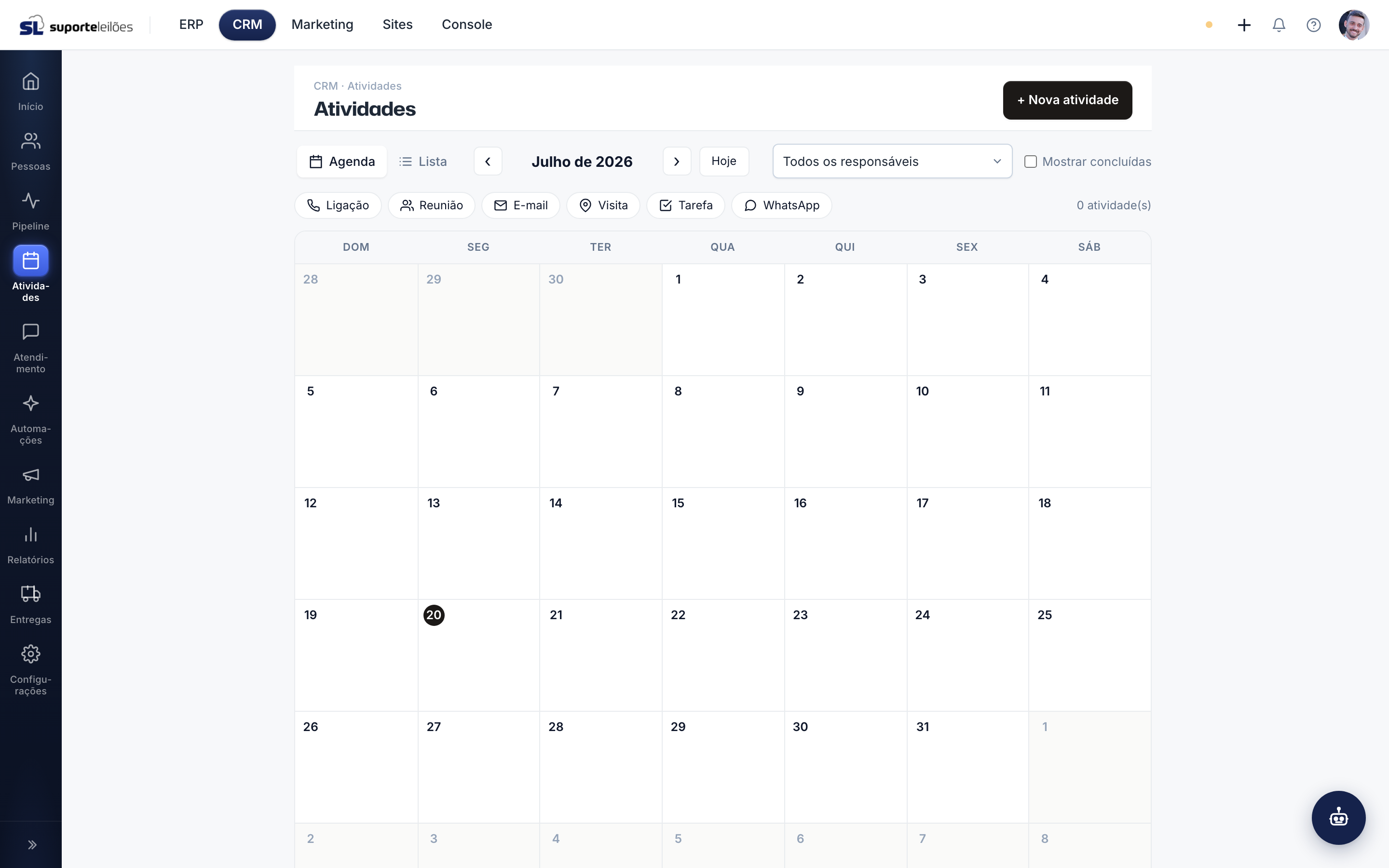Select today's date 20 in calendar
The width and height of the screenshot is (1389, 868).
(x=434, y=615)
